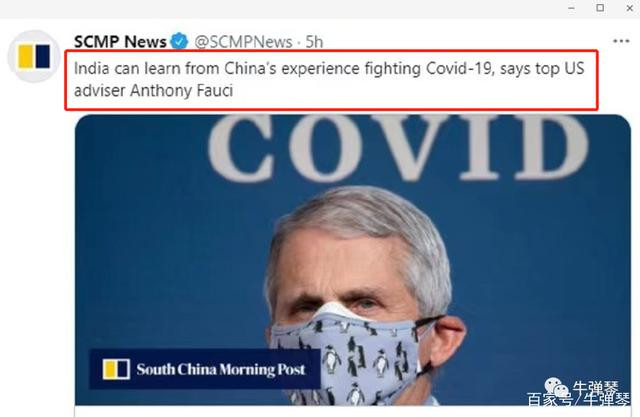Visit the @SCMPNews handle link
The image size is (640, 417).
point(243,42)
